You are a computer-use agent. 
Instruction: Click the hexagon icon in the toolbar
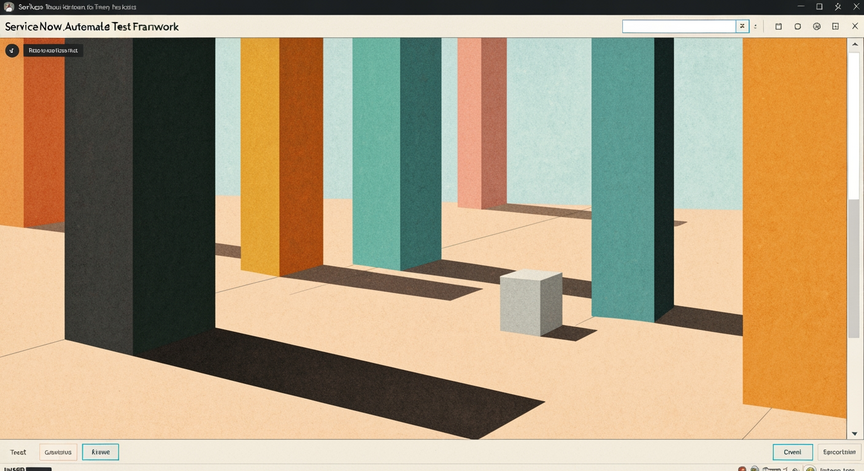(x=797, y=26)
